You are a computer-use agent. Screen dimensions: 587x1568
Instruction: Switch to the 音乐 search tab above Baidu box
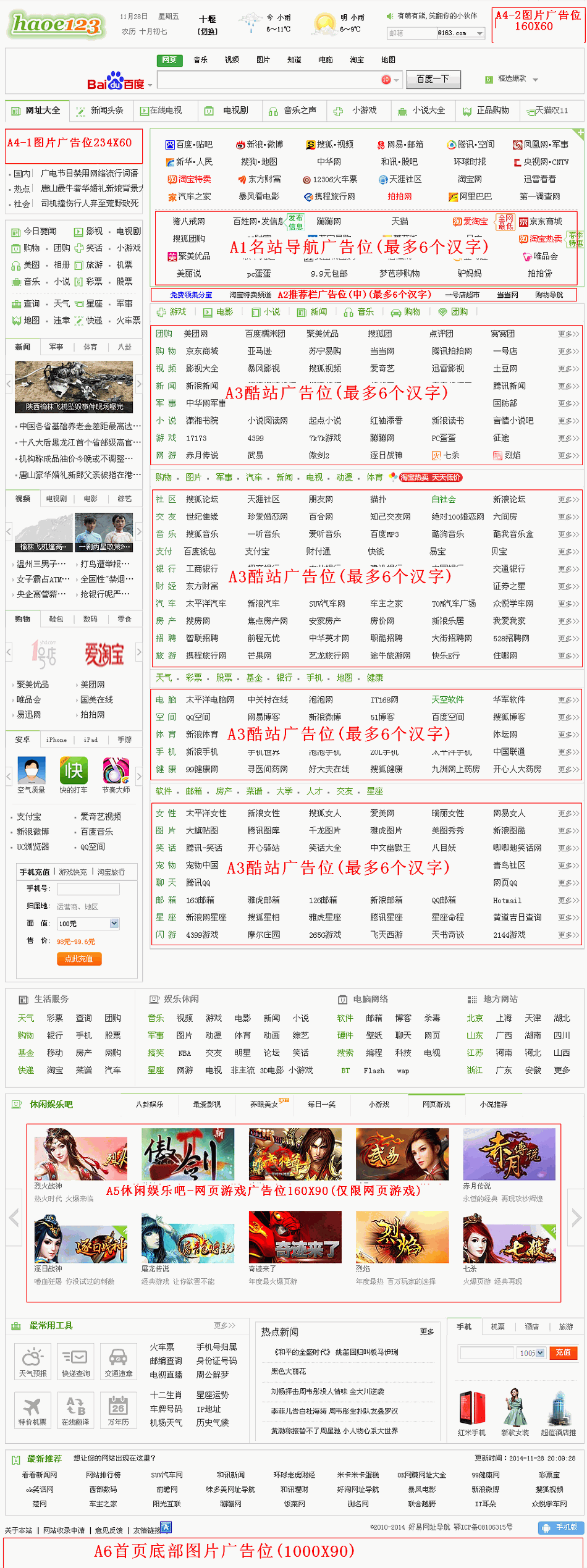[x=200, y=60]
